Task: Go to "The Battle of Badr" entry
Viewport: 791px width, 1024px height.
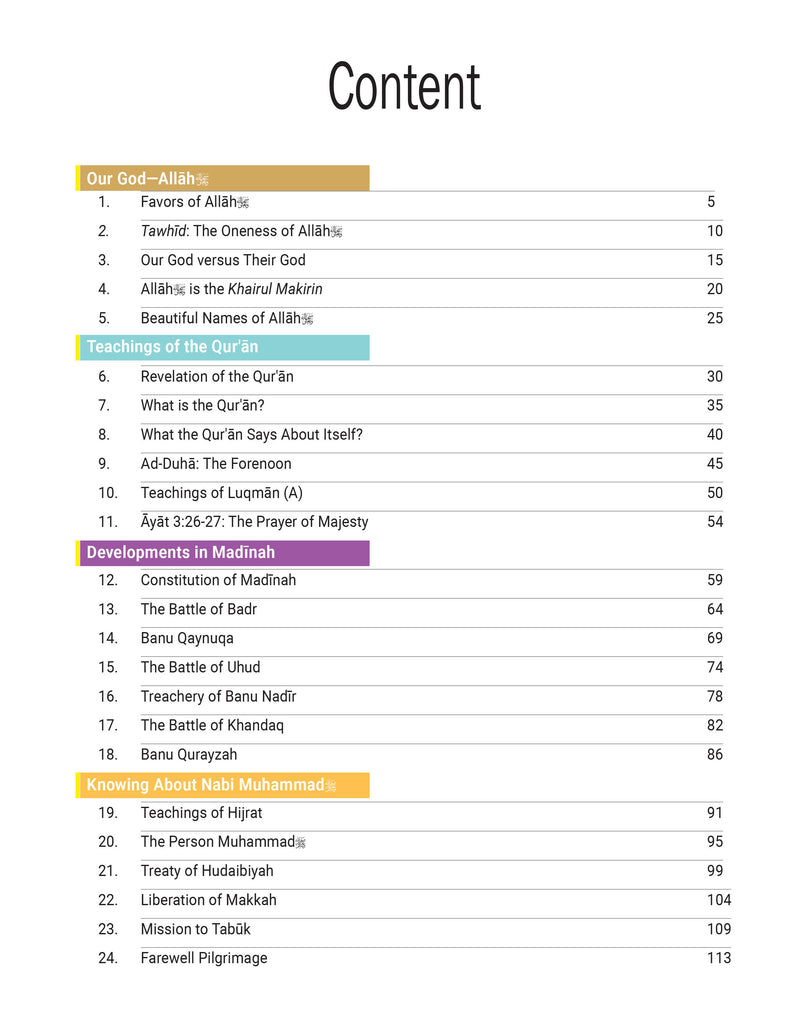Action: [199, 609]
